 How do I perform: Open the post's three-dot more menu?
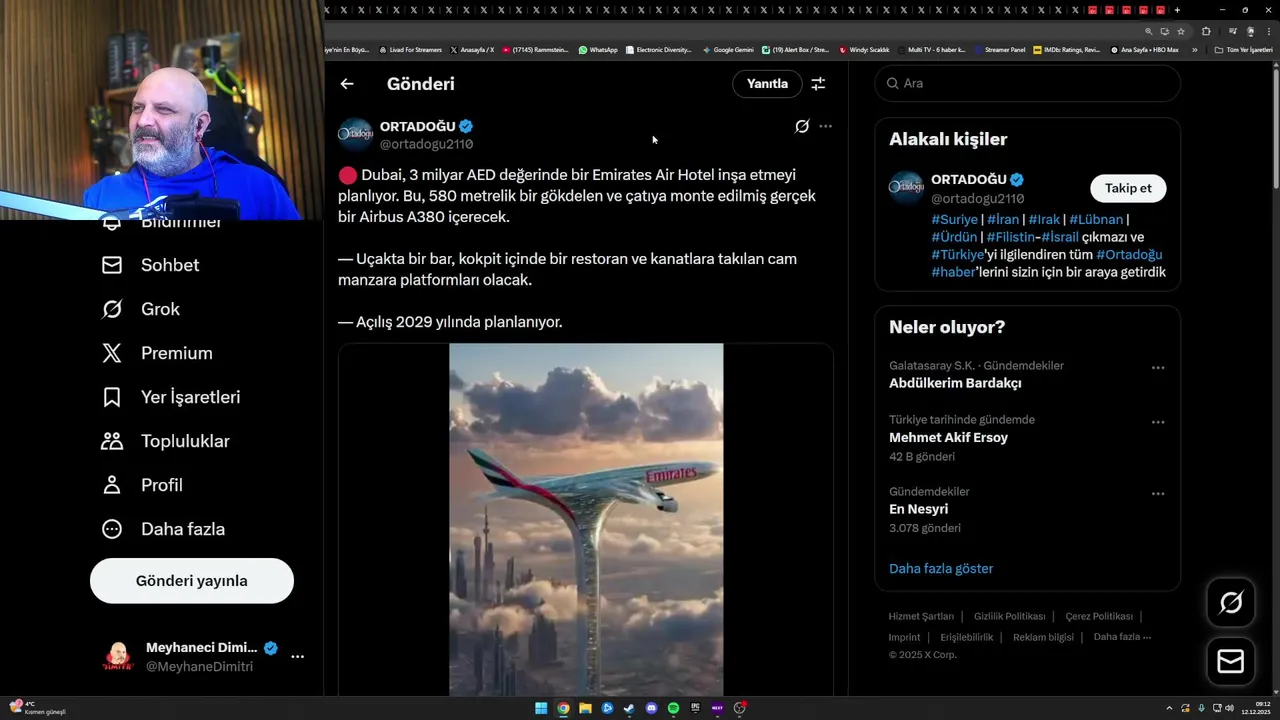[x=825, y=126]
